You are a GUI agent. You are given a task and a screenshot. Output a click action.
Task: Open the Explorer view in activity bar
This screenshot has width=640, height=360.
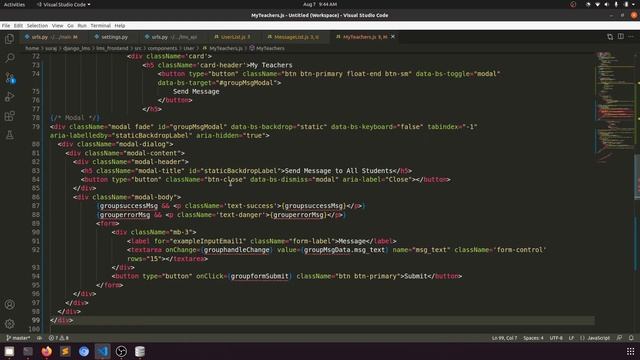tap(9, 39)
